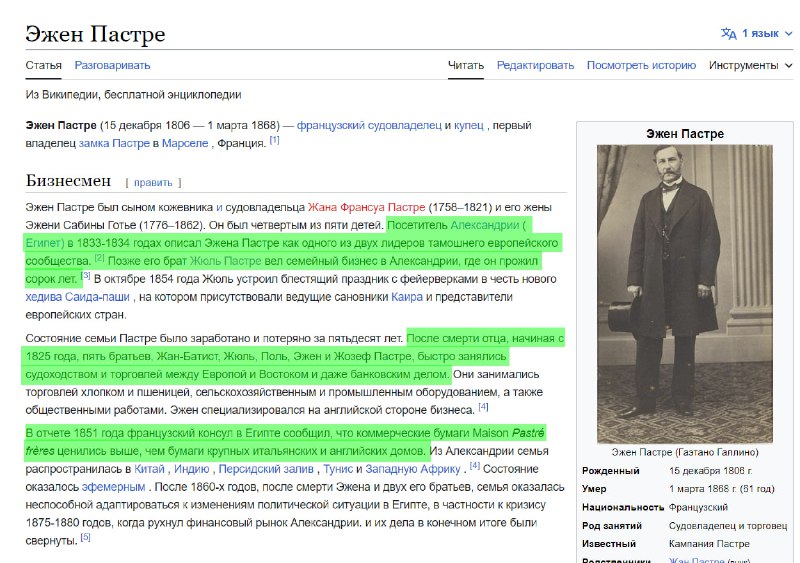Open the portrait photo of Эжен Пастре

(685, 294)
